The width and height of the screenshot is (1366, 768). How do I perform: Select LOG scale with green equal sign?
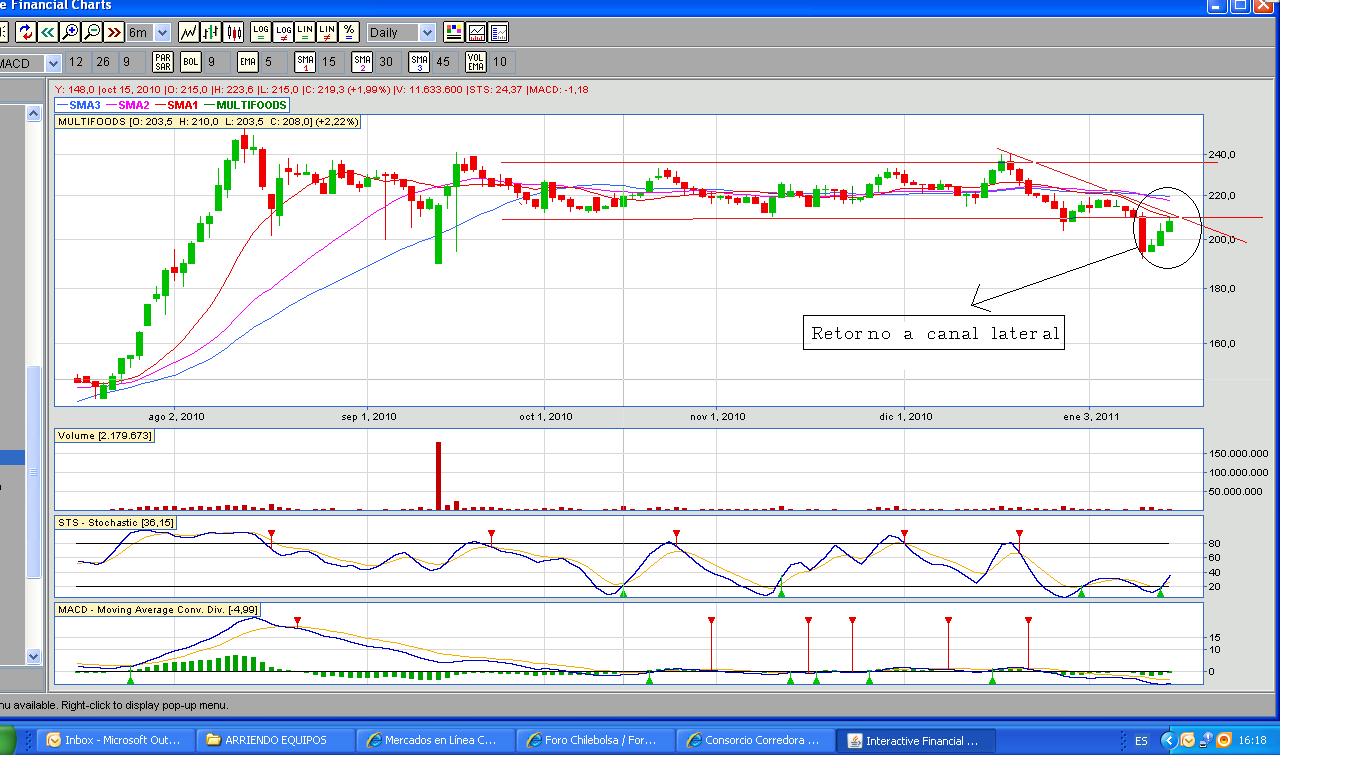pos(261,32)
